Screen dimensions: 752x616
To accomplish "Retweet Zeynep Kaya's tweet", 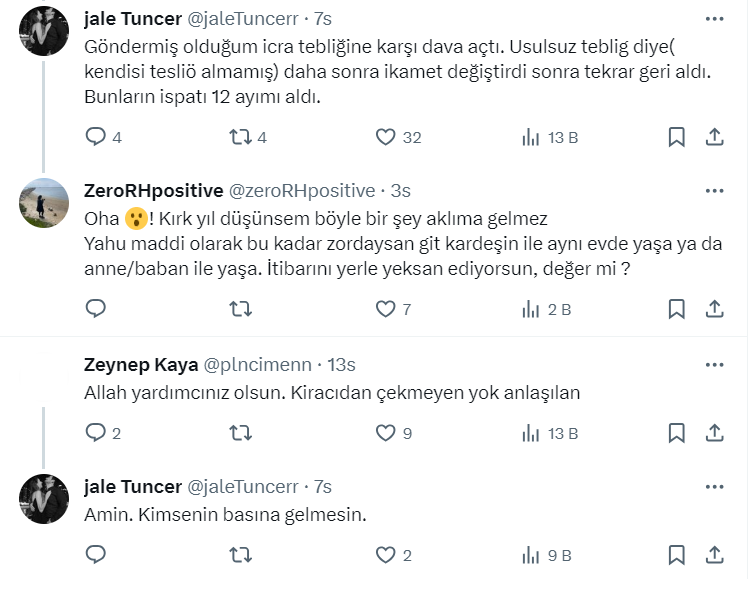I will pyautogui.click(x=240, y=433).
